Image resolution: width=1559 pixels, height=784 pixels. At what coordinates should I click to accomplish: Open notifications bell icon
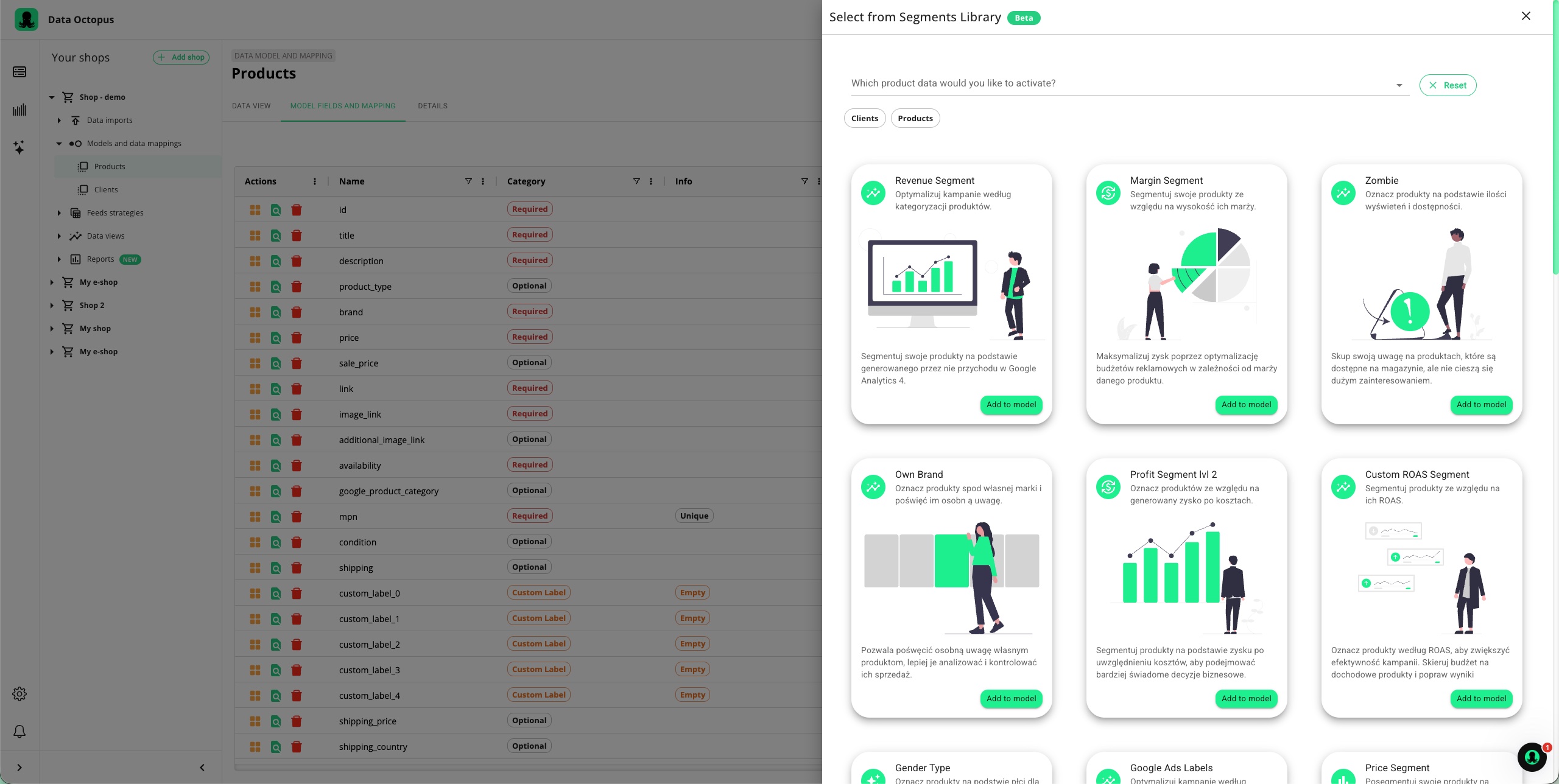19,731
